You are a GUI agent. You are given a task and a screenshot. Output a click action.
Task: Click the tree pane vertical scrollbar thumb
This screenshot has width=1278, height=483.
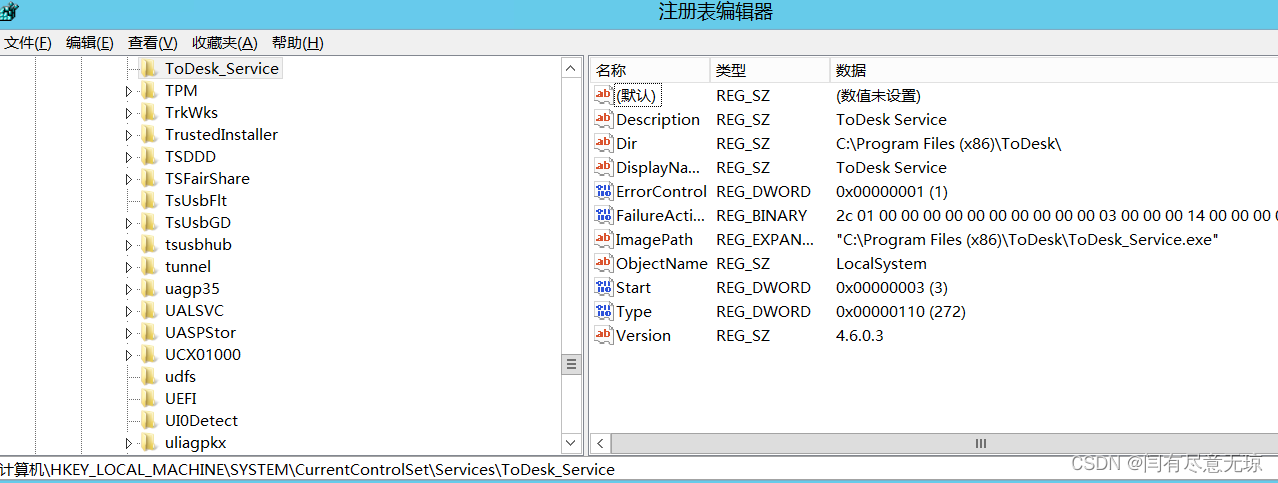click(x=571, y=364)
